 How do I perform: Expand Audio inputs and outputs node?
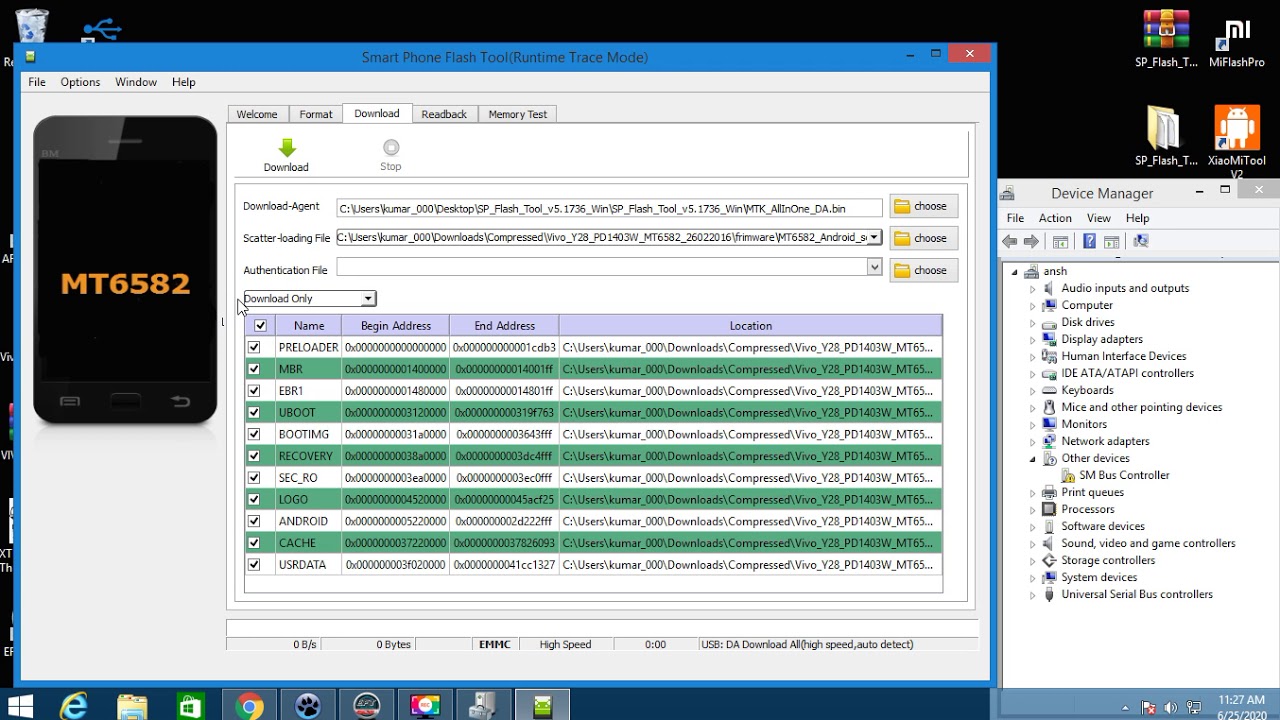(x=1033, y=288)
